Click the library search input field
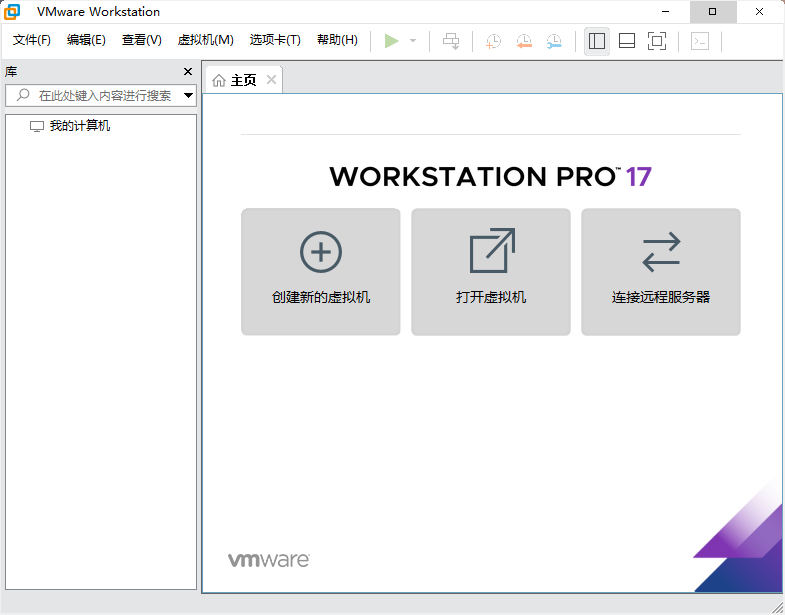Screen dimensions: 785x615 coord(101,95)
